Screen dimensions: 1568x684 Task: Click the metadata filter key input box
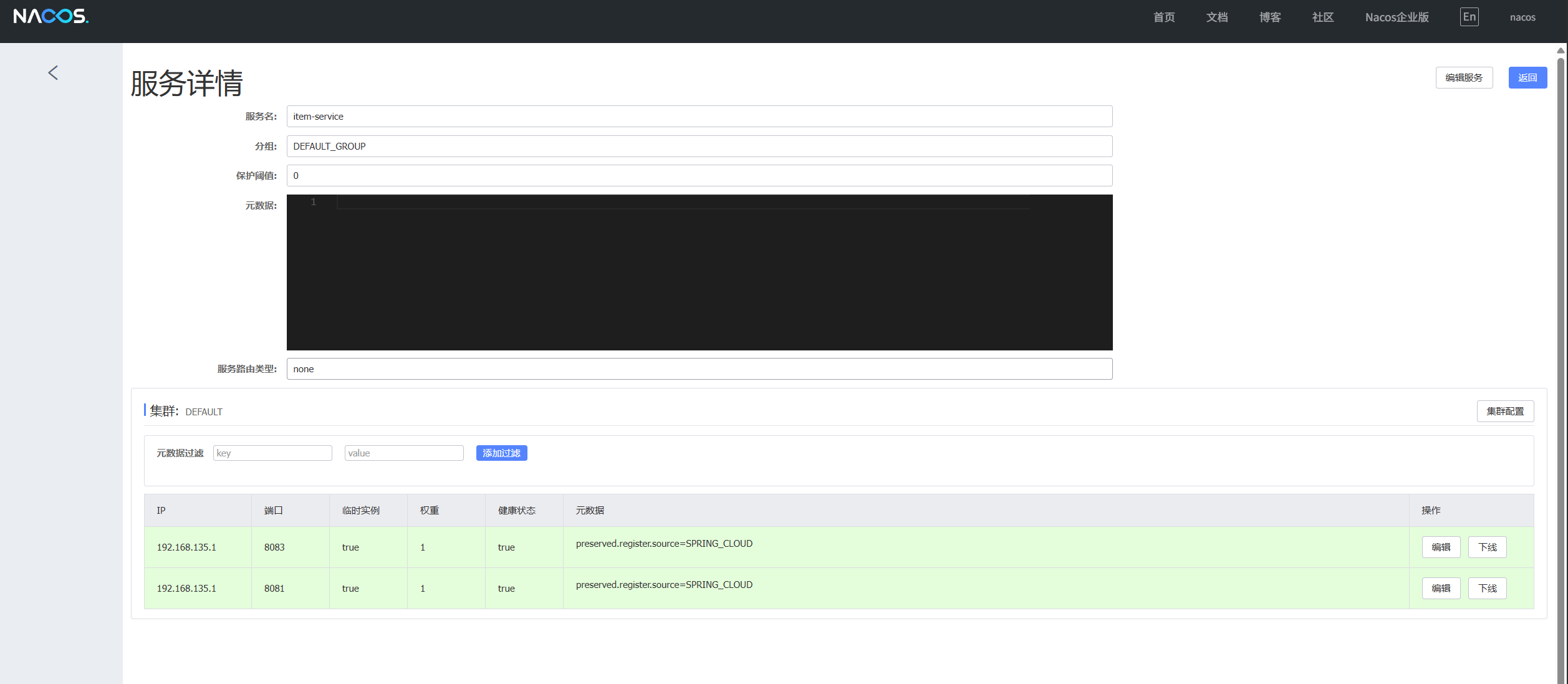pos(272,453)
